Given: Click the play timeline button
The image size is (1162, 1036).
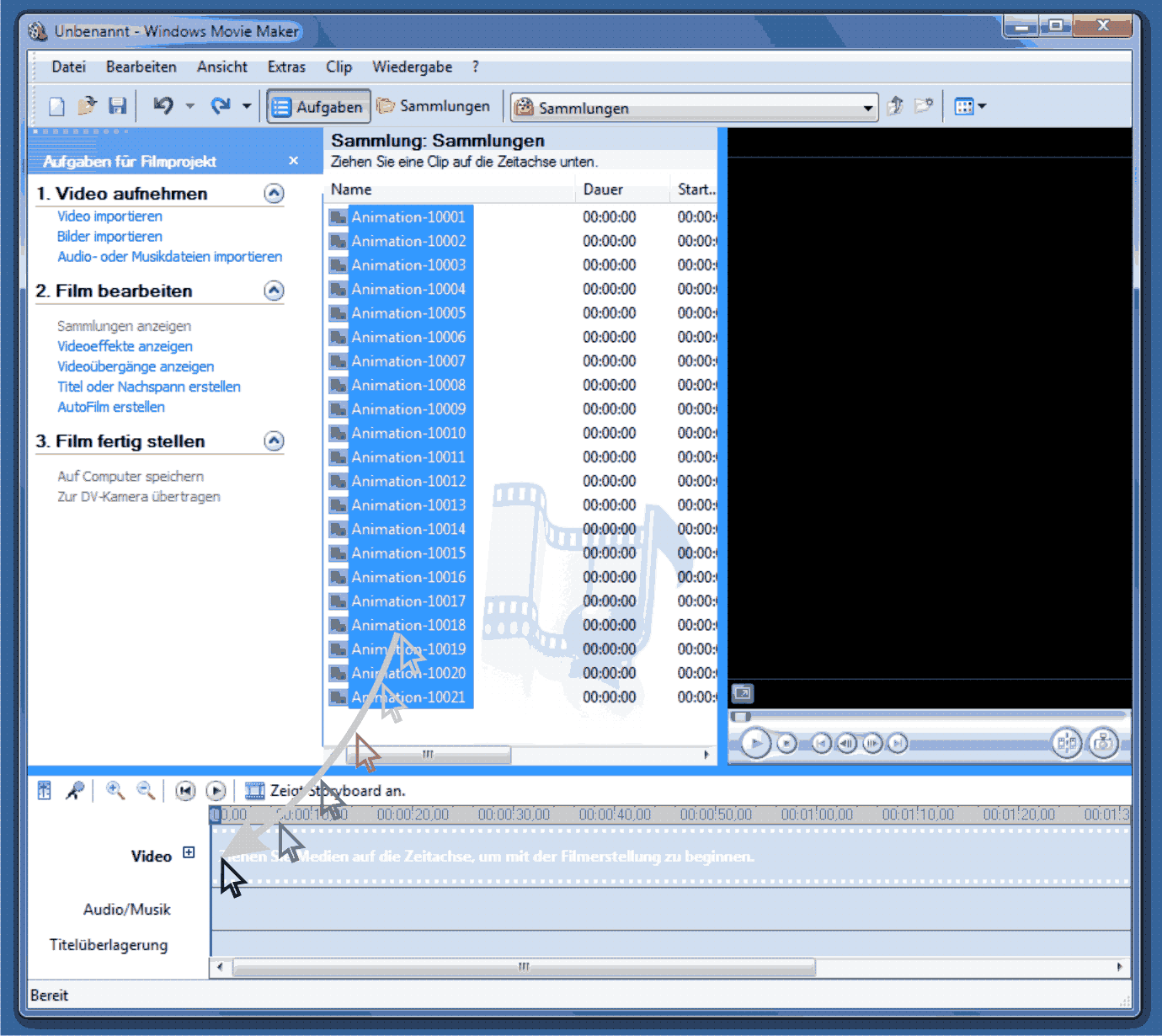Looking at the screenshot, I should [216, 791].
